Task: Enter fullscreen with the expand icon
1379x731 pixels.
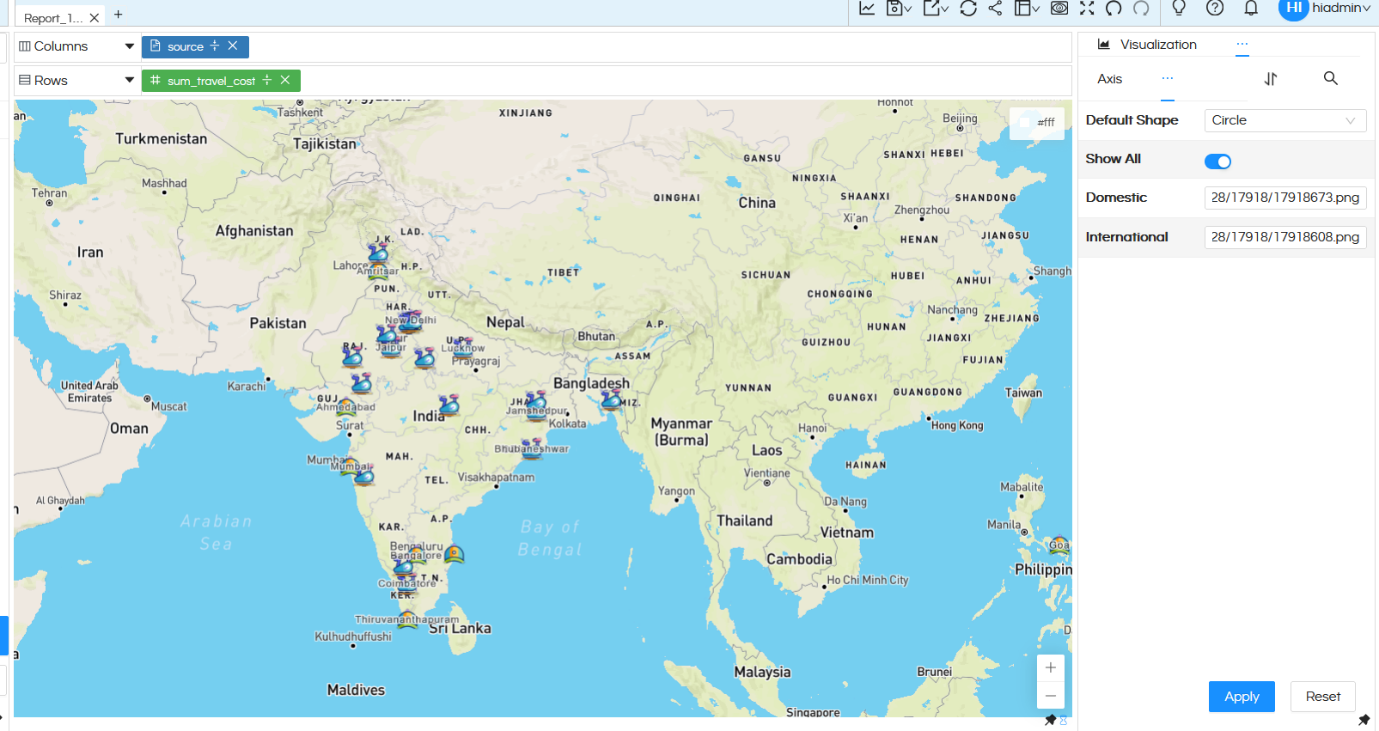Action: click(1085, 8)
